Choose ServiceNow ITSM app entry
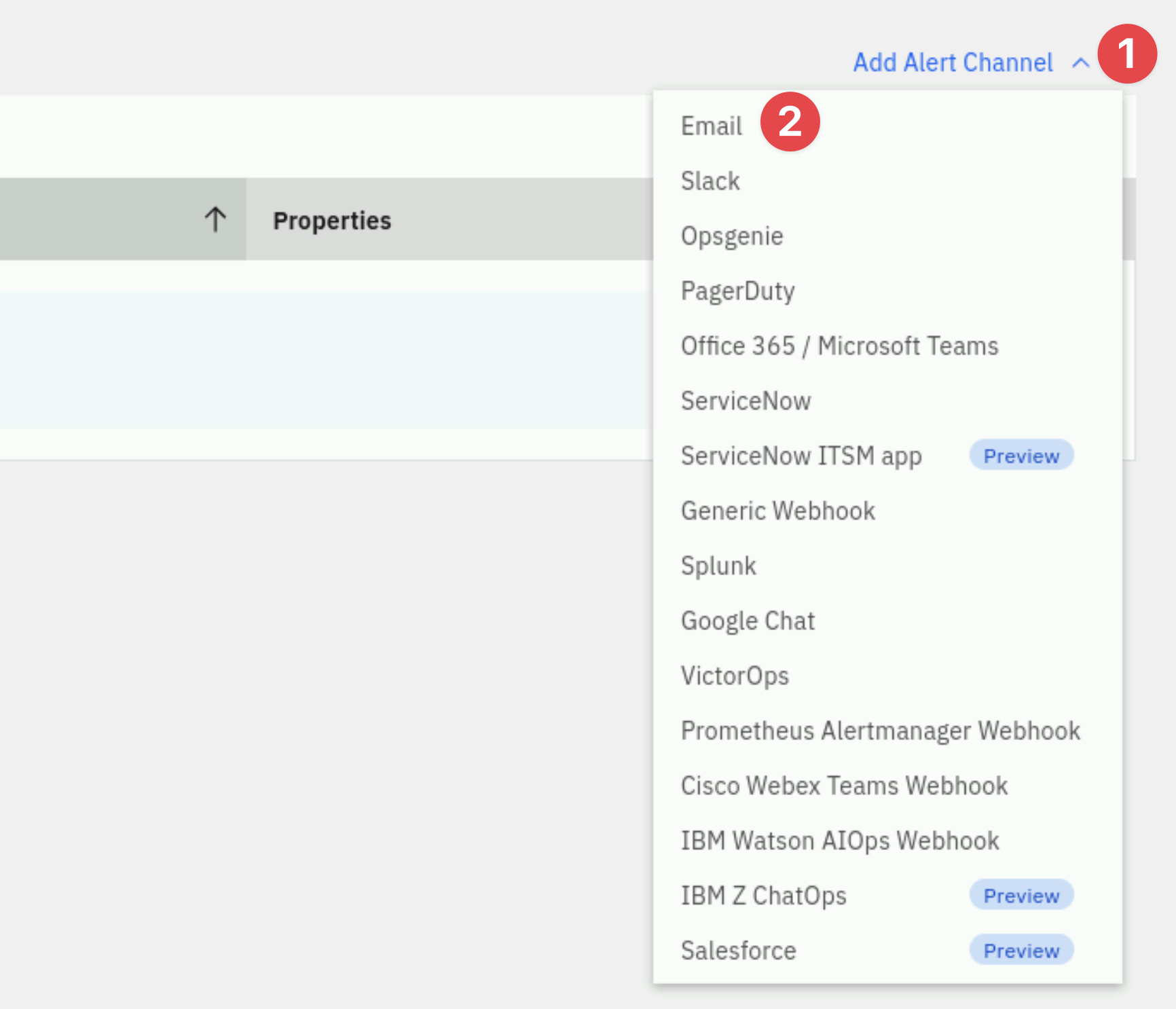 [x=801, y=456]
